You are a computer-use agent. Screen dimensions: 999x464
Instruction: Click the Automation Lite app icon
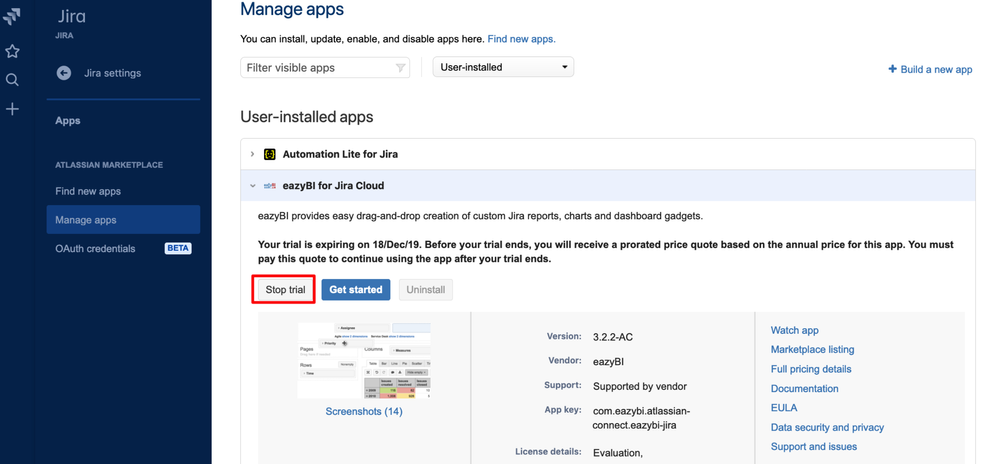(270, 154)
